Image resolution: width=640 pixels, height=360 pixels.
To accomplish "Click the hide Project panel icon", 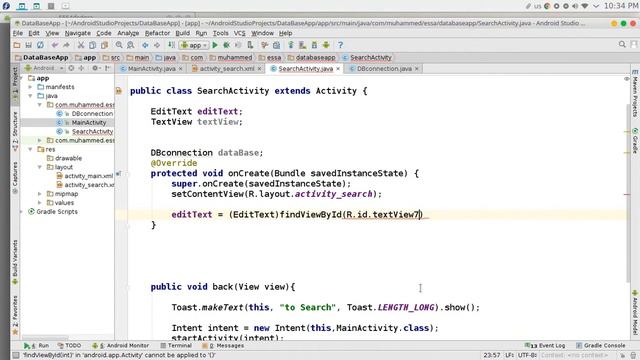I will [107, 68].
